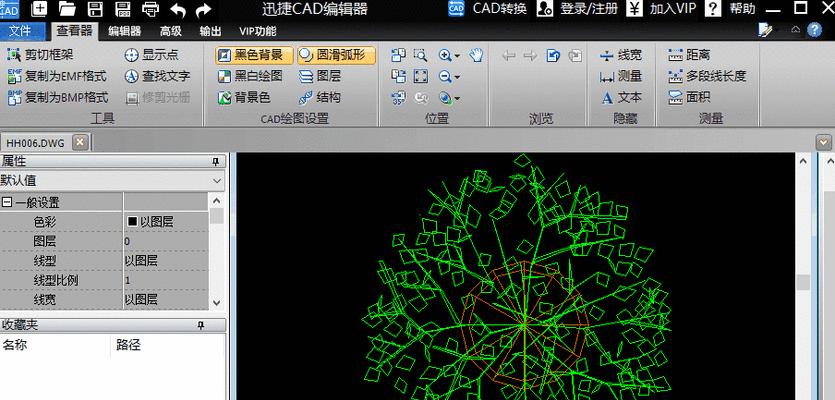835x400 pixels.
Task: Pin the 收藏夹 favorites panel
Action: coord(201,325)
